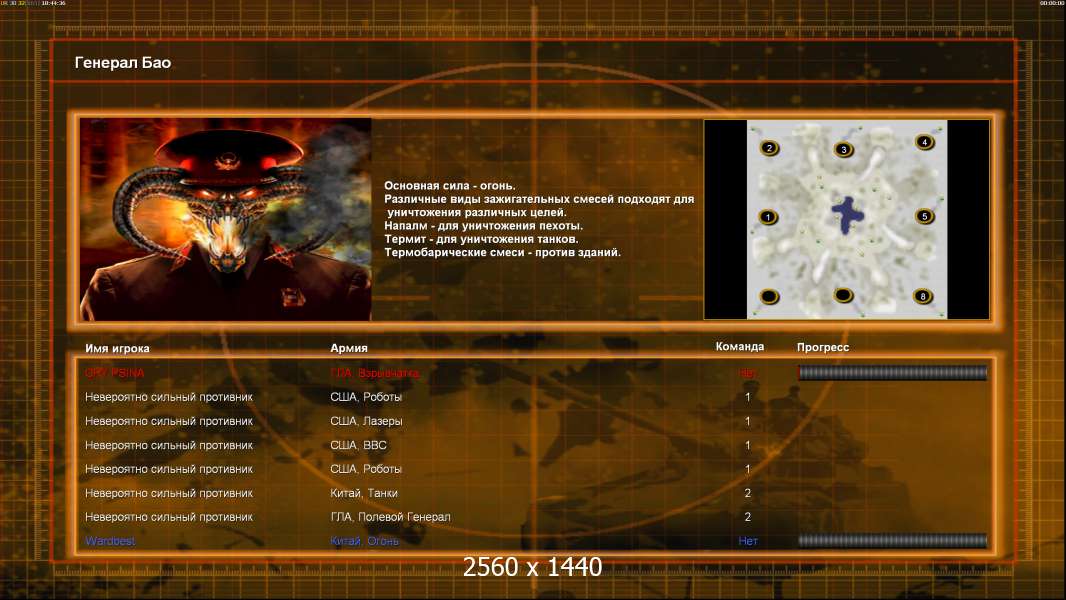The image size is (1066, 600).
Task: Select player name ORY PSINA
Action: coord(114,372)
